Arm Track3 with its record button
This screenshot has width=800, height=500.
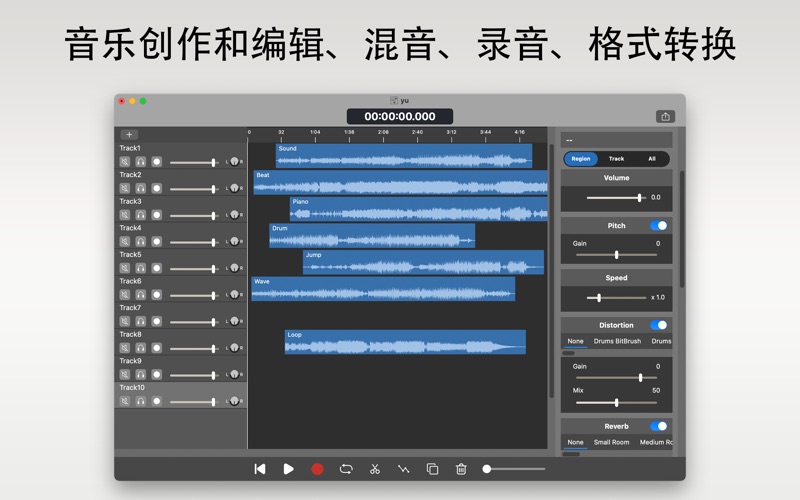click(x=157, y=215)
